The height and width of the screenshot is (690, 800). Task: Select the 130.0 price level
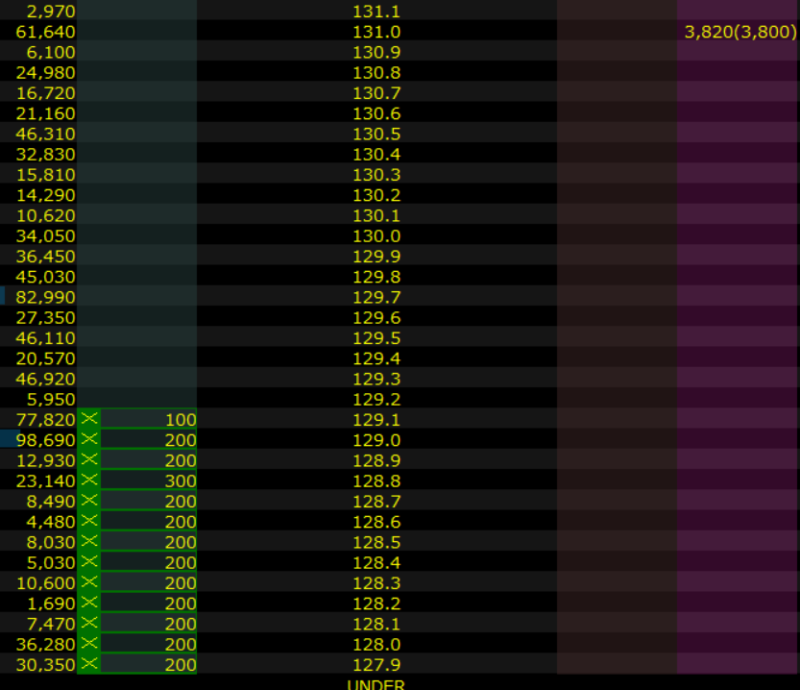tap(376, 236)
